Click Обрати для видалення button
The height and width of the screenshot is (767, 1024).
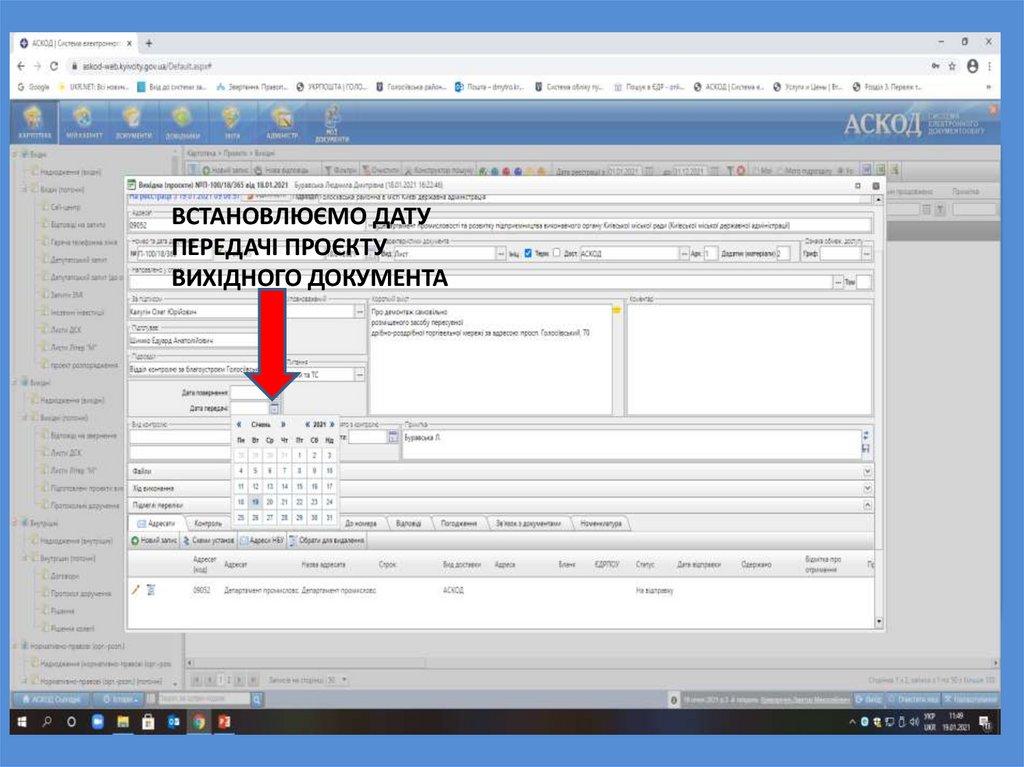[x=327, y=541]
